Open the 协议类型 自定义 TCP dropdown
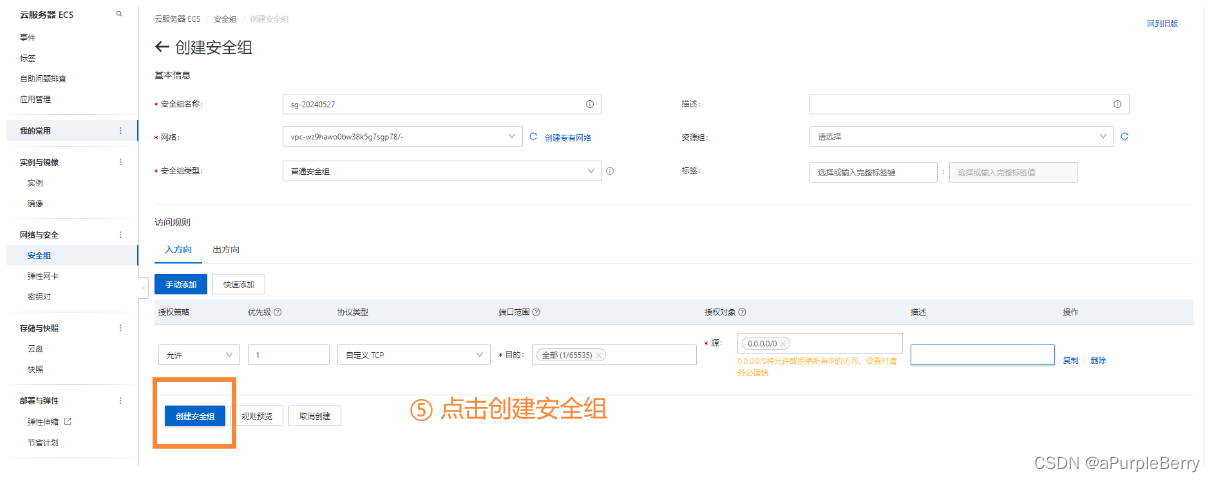The width and height of the screenshot is (1215, 482). point(413,355)
